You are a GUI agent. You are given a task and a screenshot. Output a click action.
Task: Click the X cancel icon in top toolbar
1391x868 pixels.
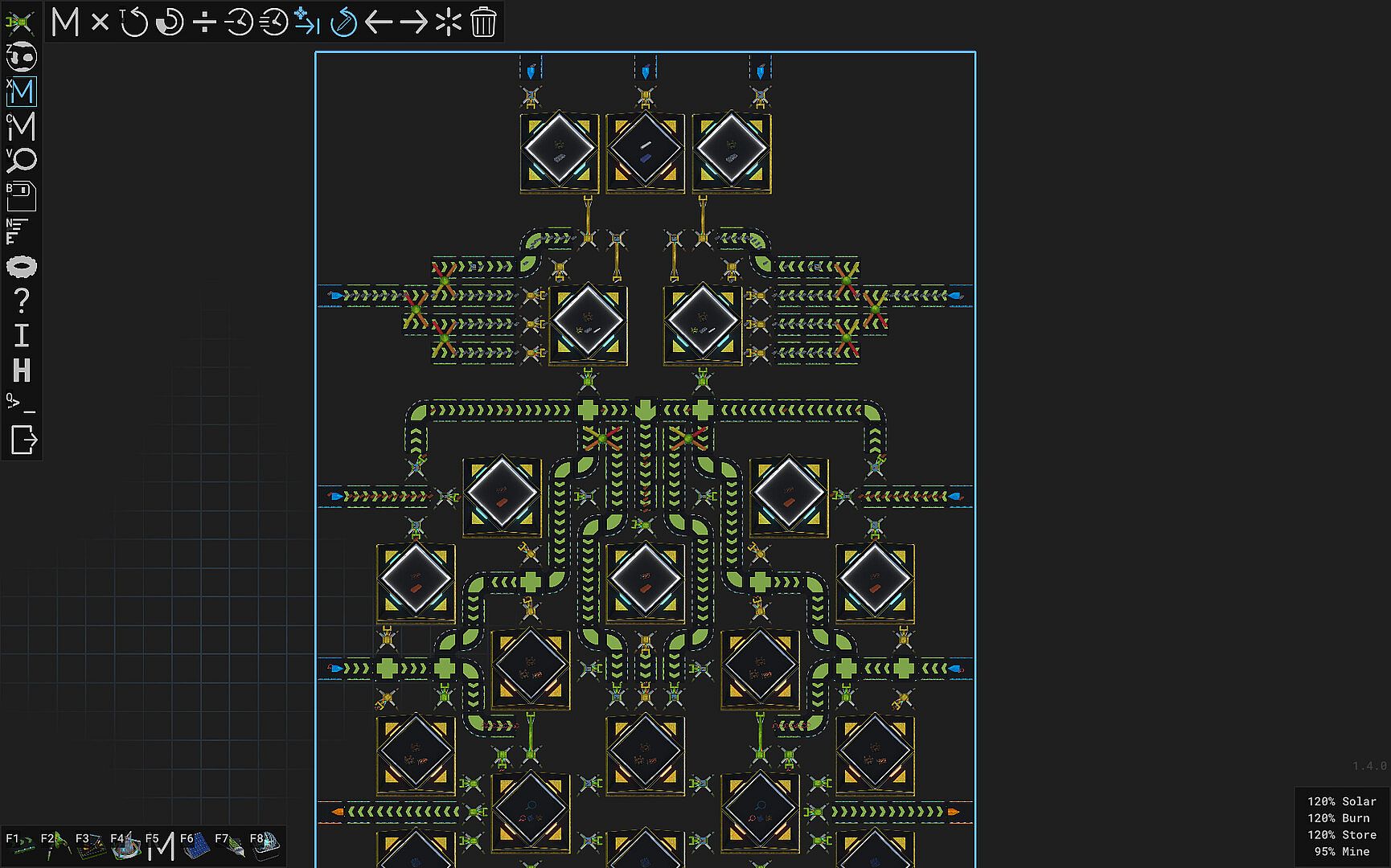[100, 23]
